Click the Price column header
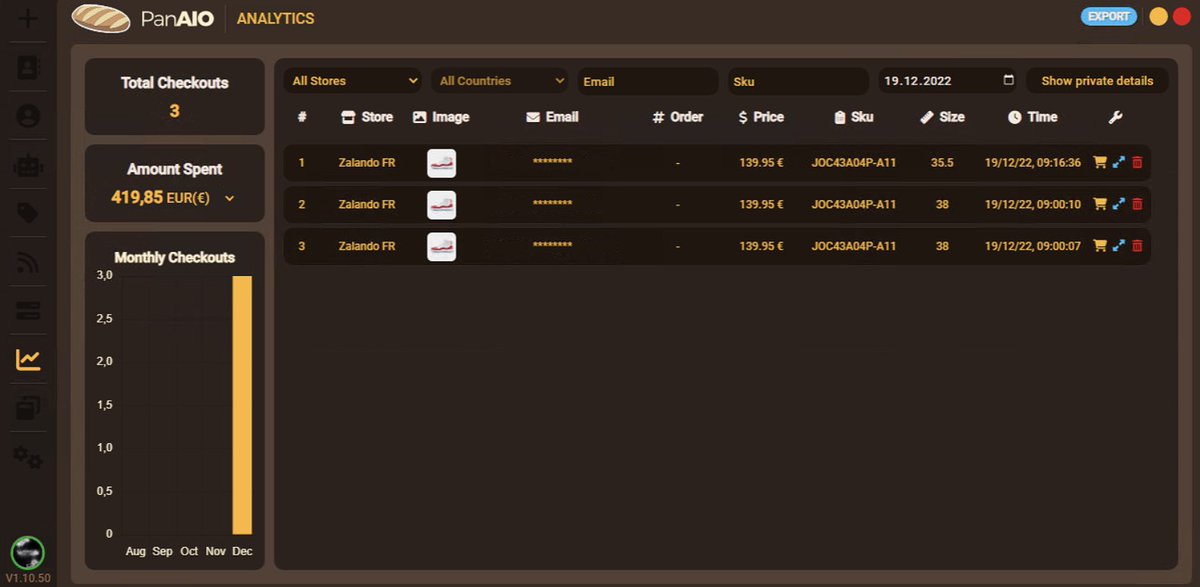Viewport: 1200px width, 587px height. (761, 117)
